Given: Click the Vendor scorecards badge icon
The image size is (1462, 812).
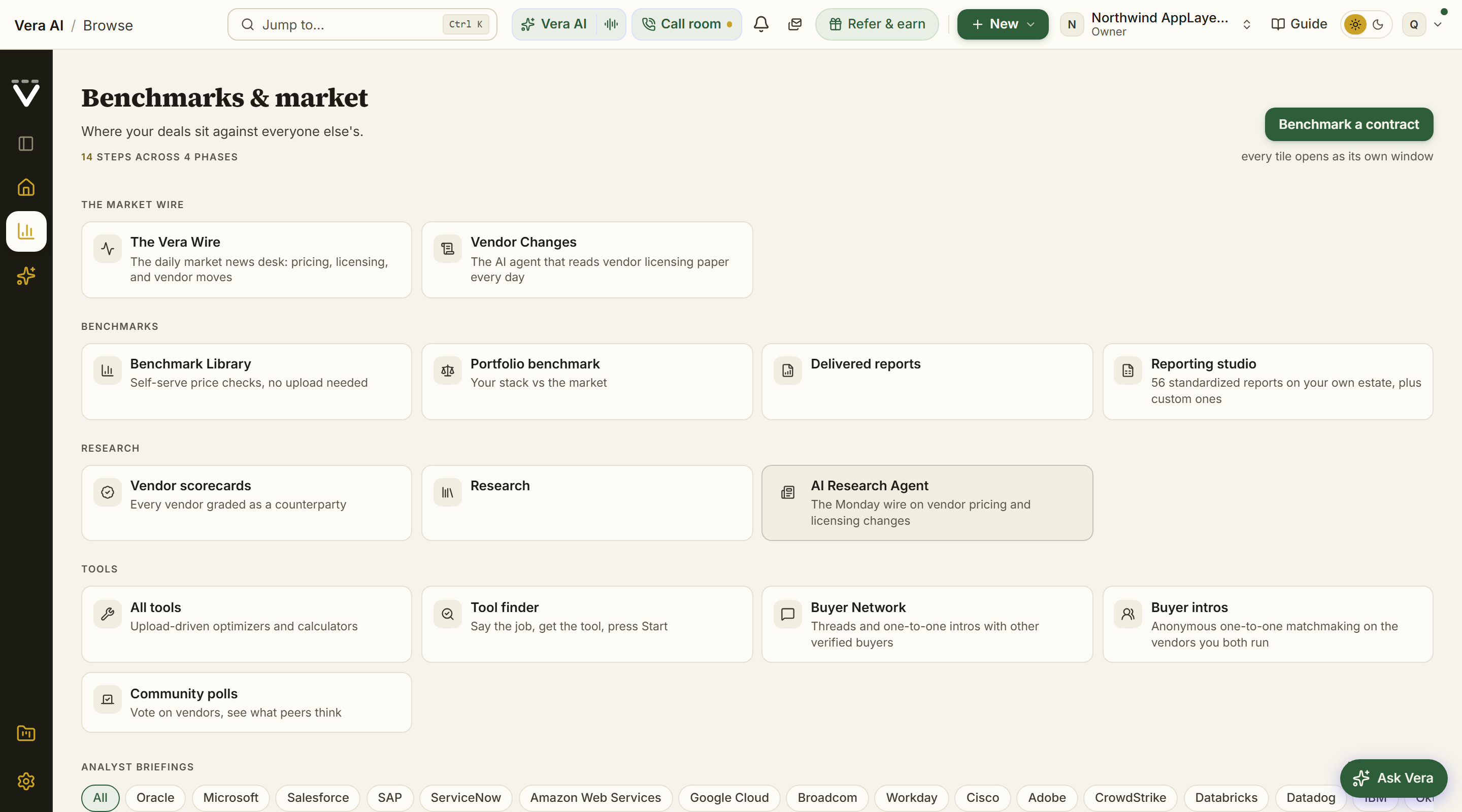Looking at the screenshot, I should point(107,492).
